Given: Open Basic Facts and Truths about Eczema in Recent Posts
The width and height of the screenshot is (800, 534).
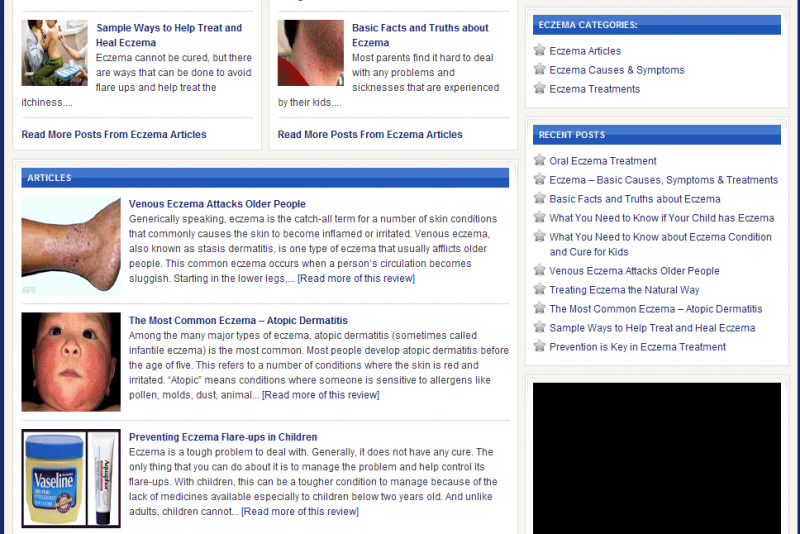Looking at the screenshot, I should (635, 199).
